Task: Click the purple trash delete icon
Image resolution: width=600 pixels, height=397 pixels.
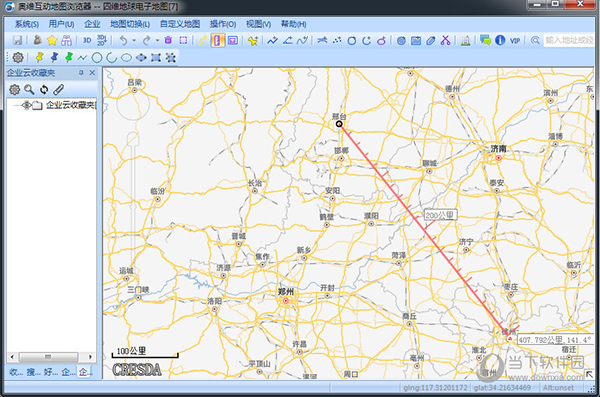Action: pos(168,40)
